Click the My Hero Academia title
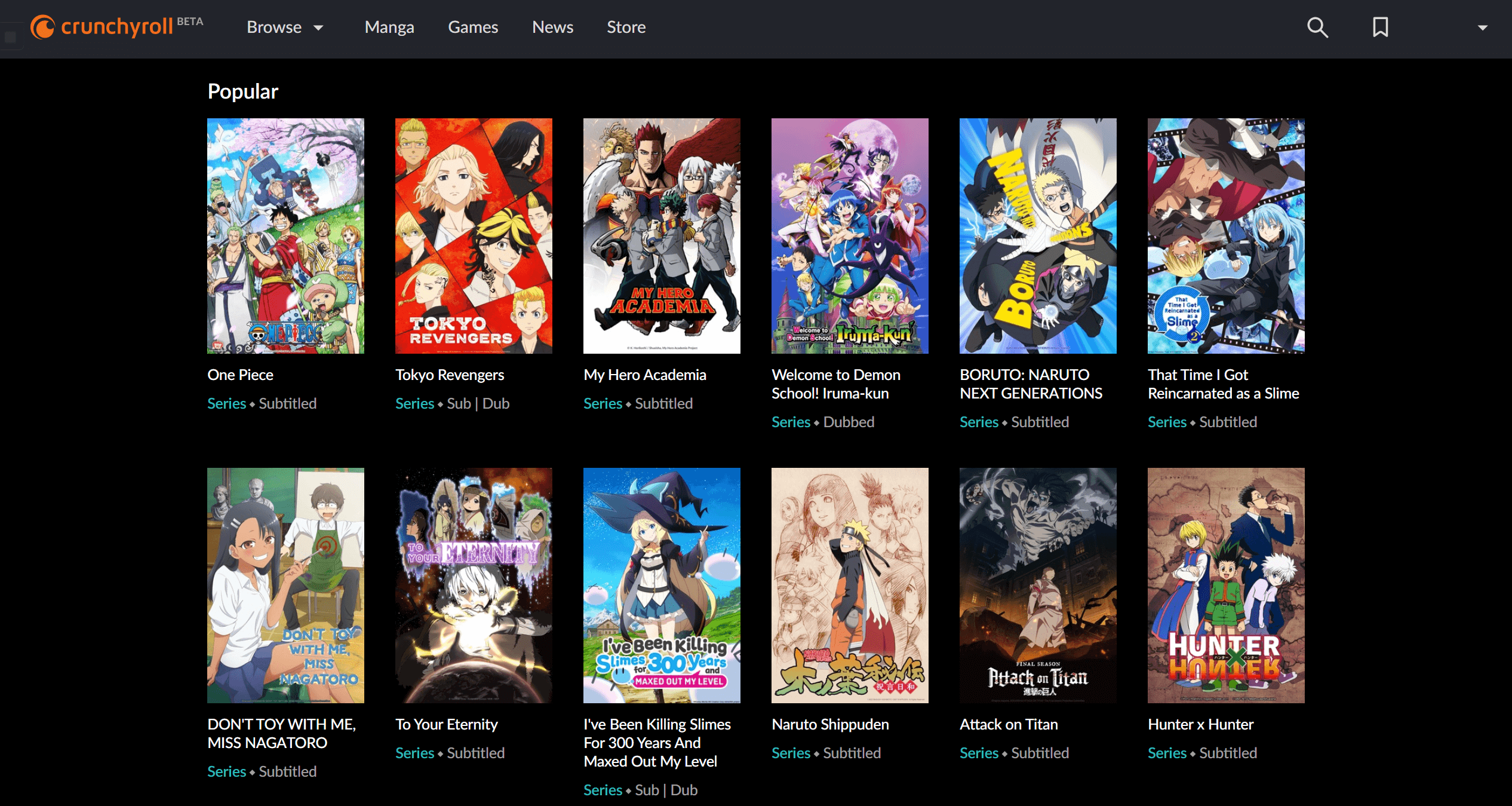 645,375
